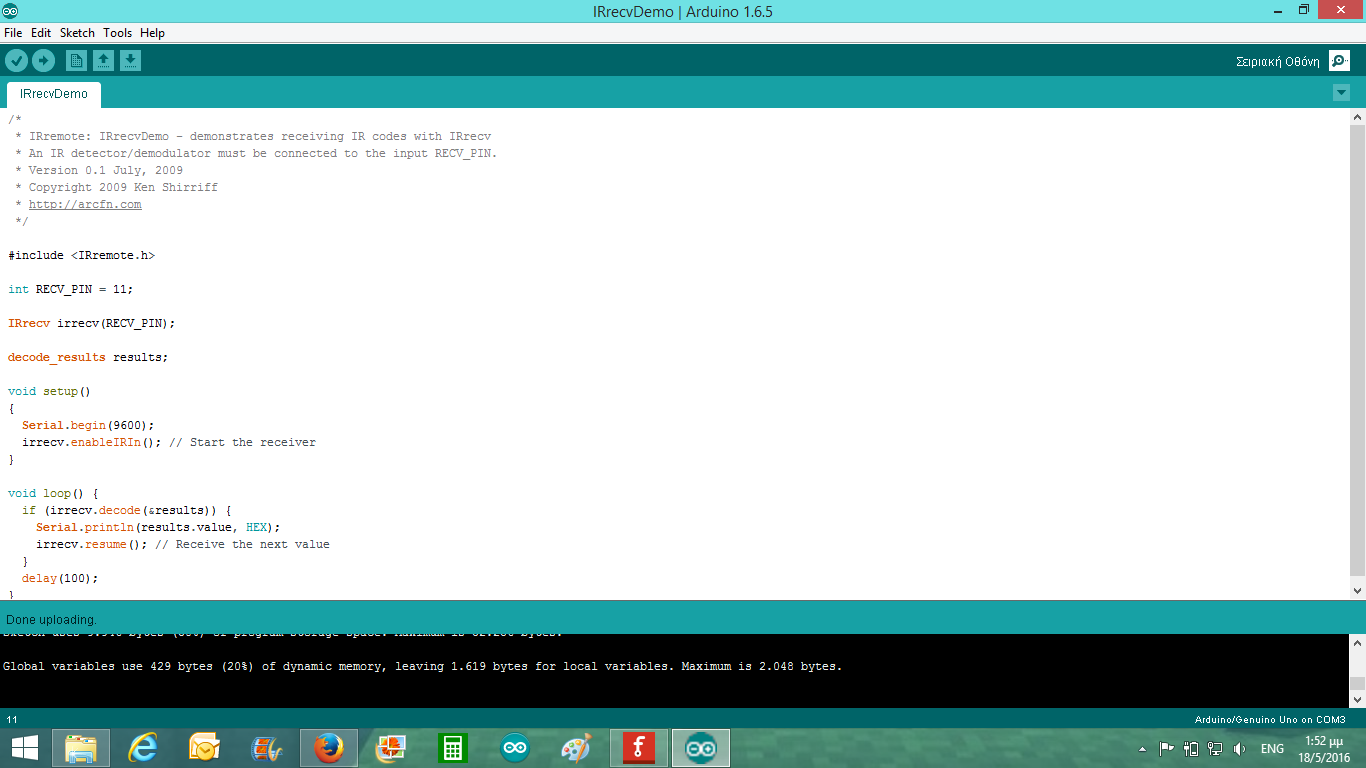Open the Action Center flag icon
Image resolution: width=1366 pixels, height=768 pixels.
1166,748
